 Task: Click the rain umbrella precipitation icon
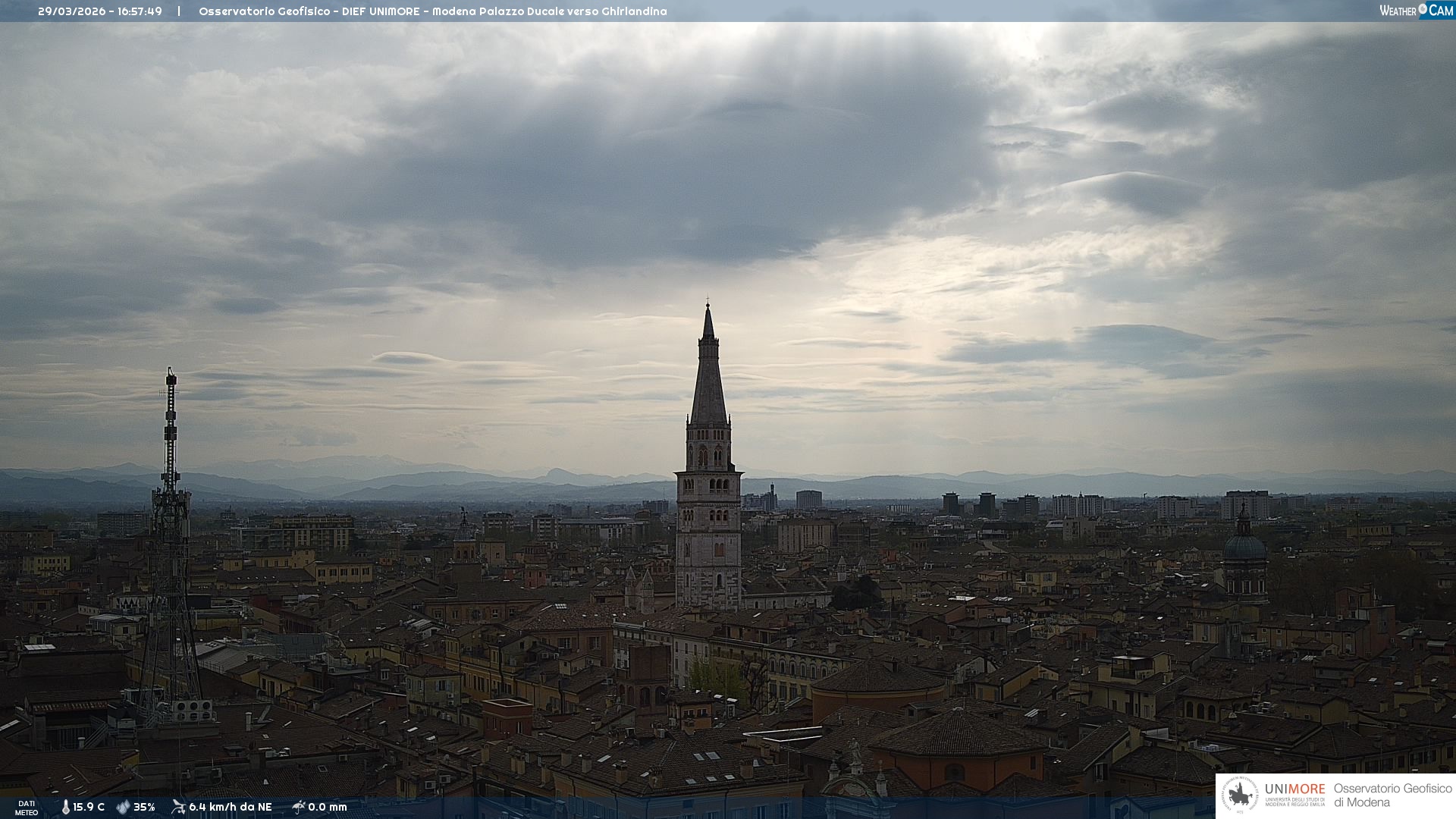(298, 807)
